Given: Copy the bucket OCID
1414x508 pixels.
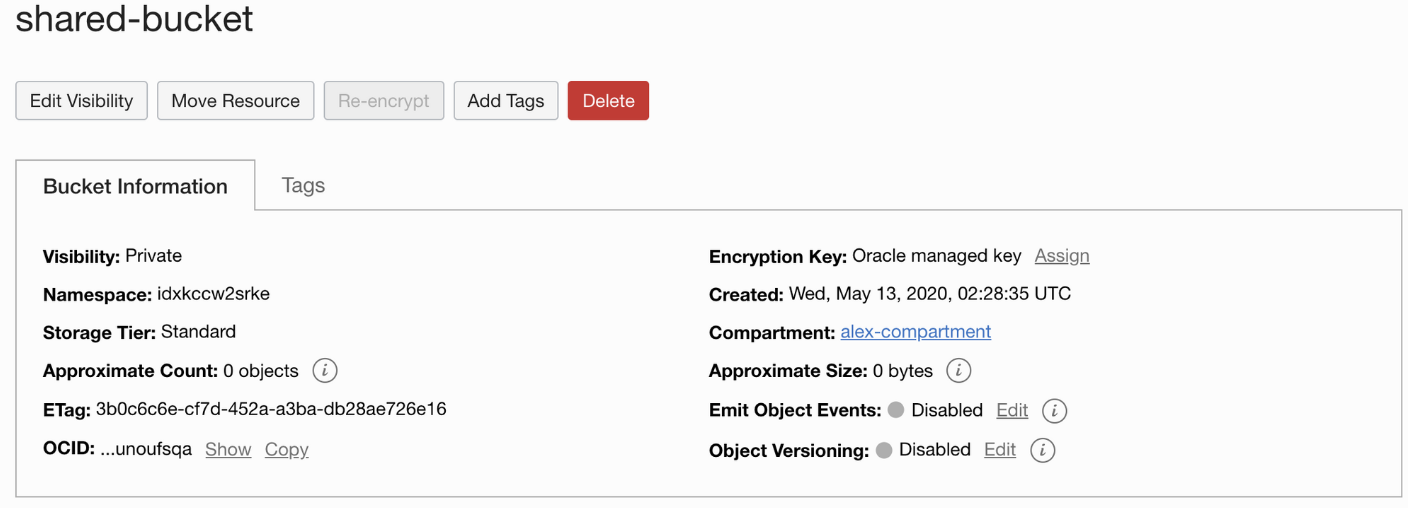Looking at the screenshot, I should [287, 450].
